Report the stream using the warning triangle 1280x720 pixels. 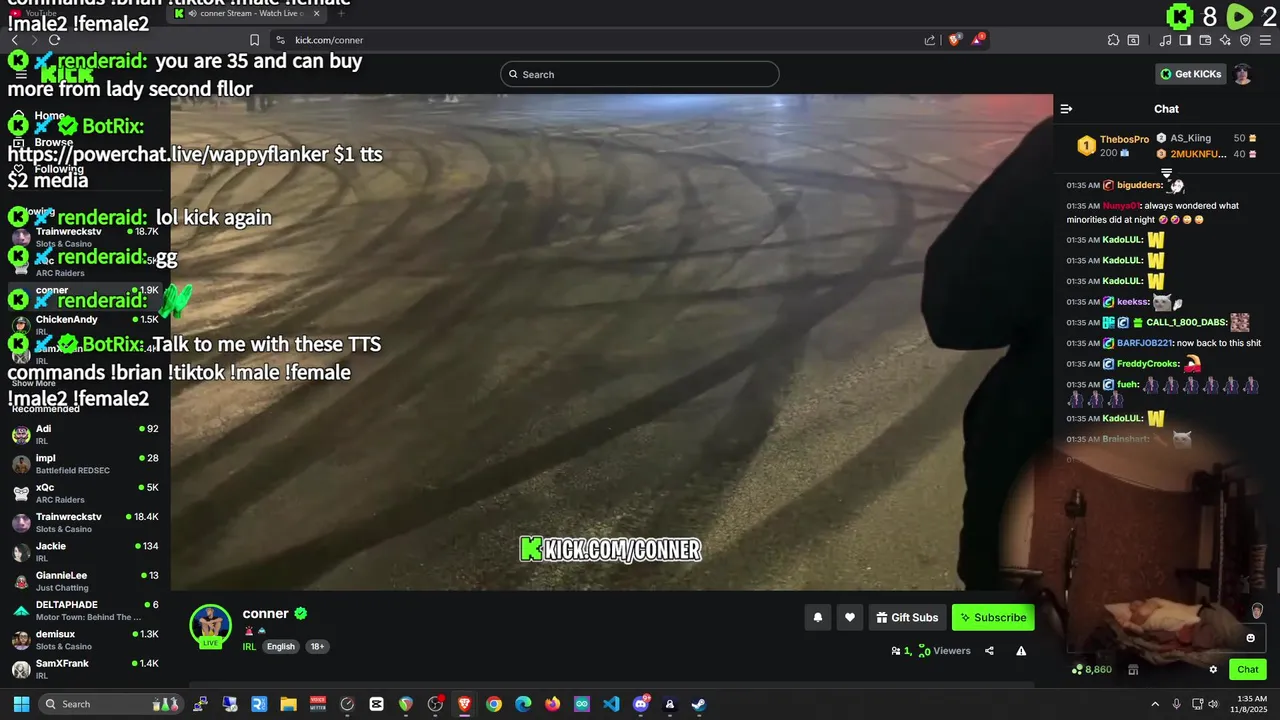tap(1021, 651)
